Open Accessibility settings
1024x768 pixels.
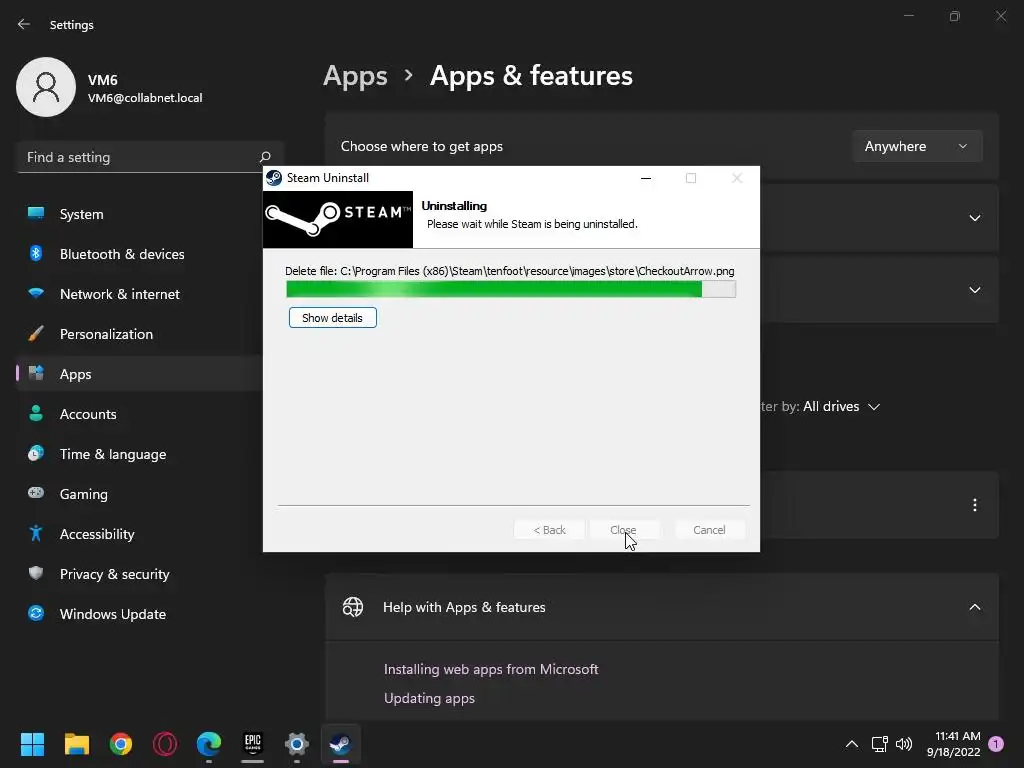[x=140, y=534]
